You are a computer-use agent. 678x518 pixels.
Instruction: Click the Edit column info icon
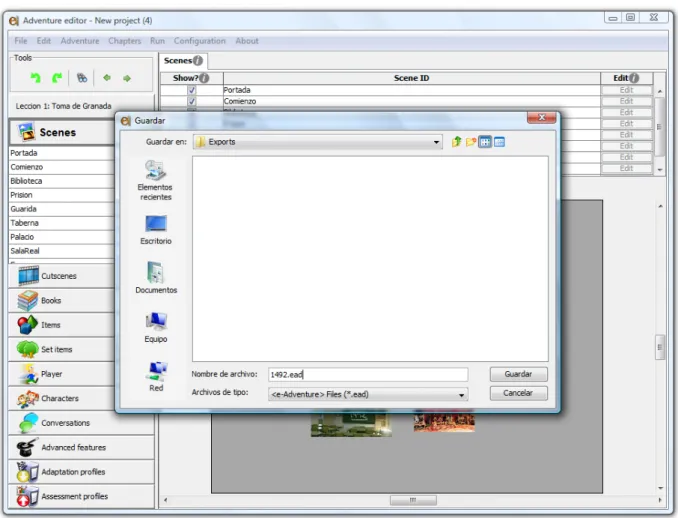tap(634, 78)
